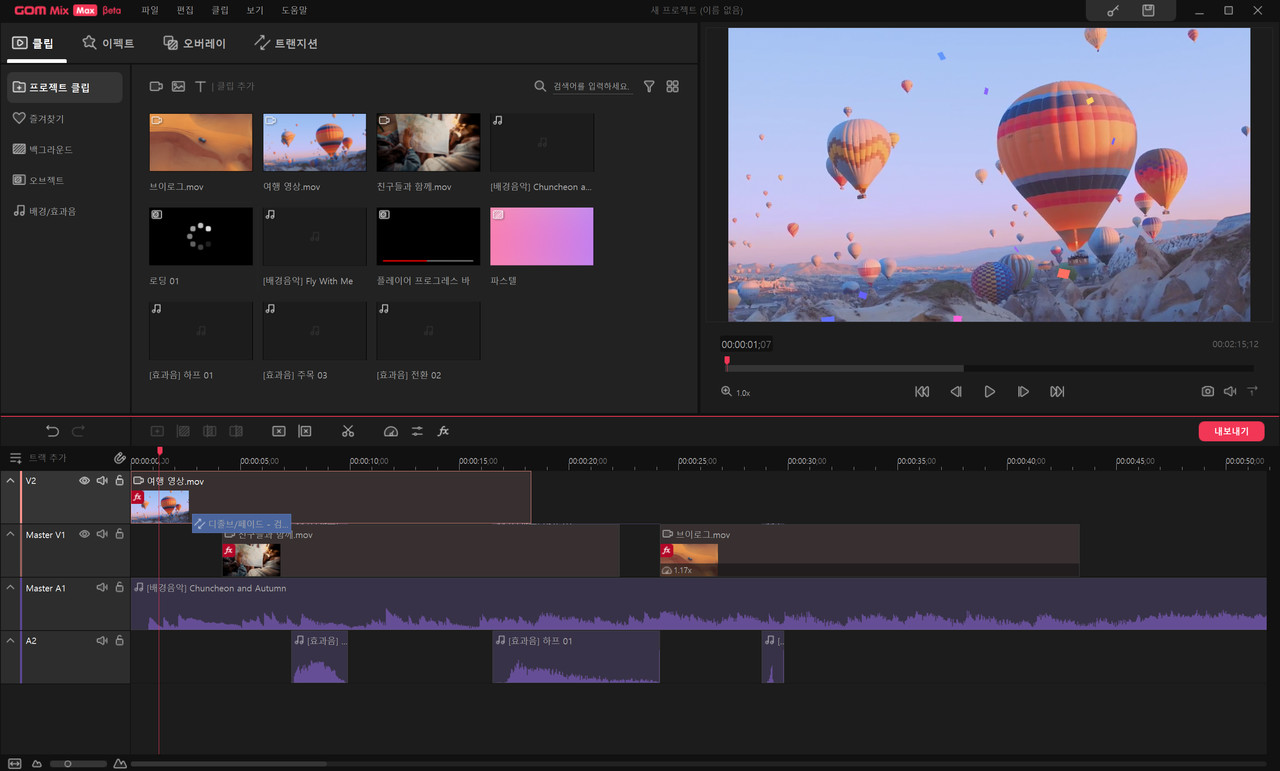The image size is (1280, 771).
Task: Open the 트랙 추가 add track menu
Action: click(x=38, y=458)
